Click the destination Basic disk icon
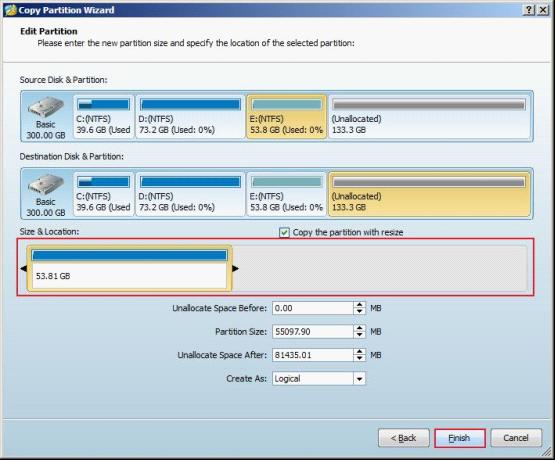 46,185
